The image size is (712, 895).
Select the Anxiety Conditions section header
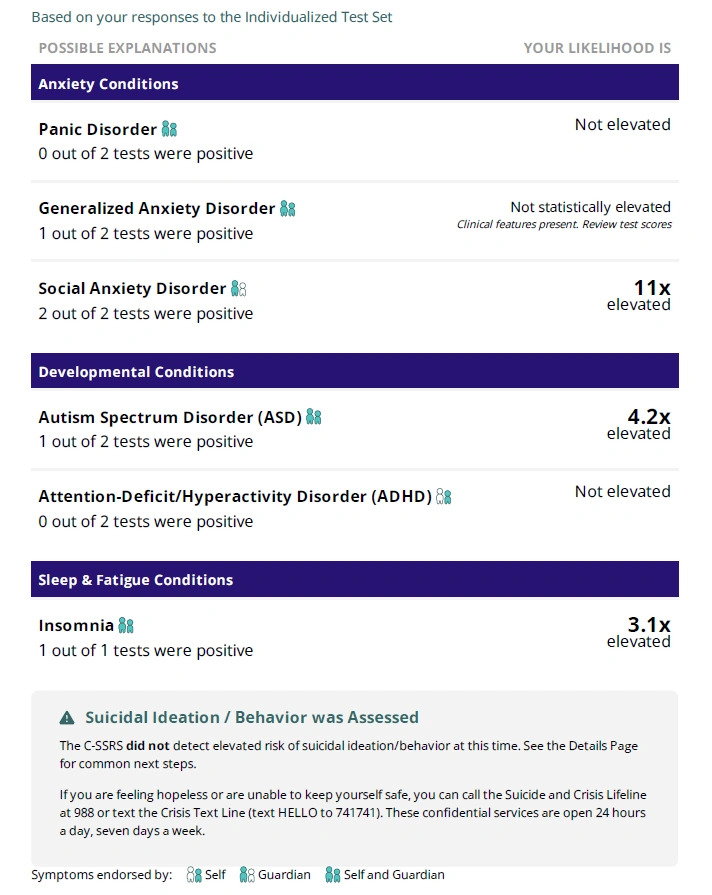355,82
